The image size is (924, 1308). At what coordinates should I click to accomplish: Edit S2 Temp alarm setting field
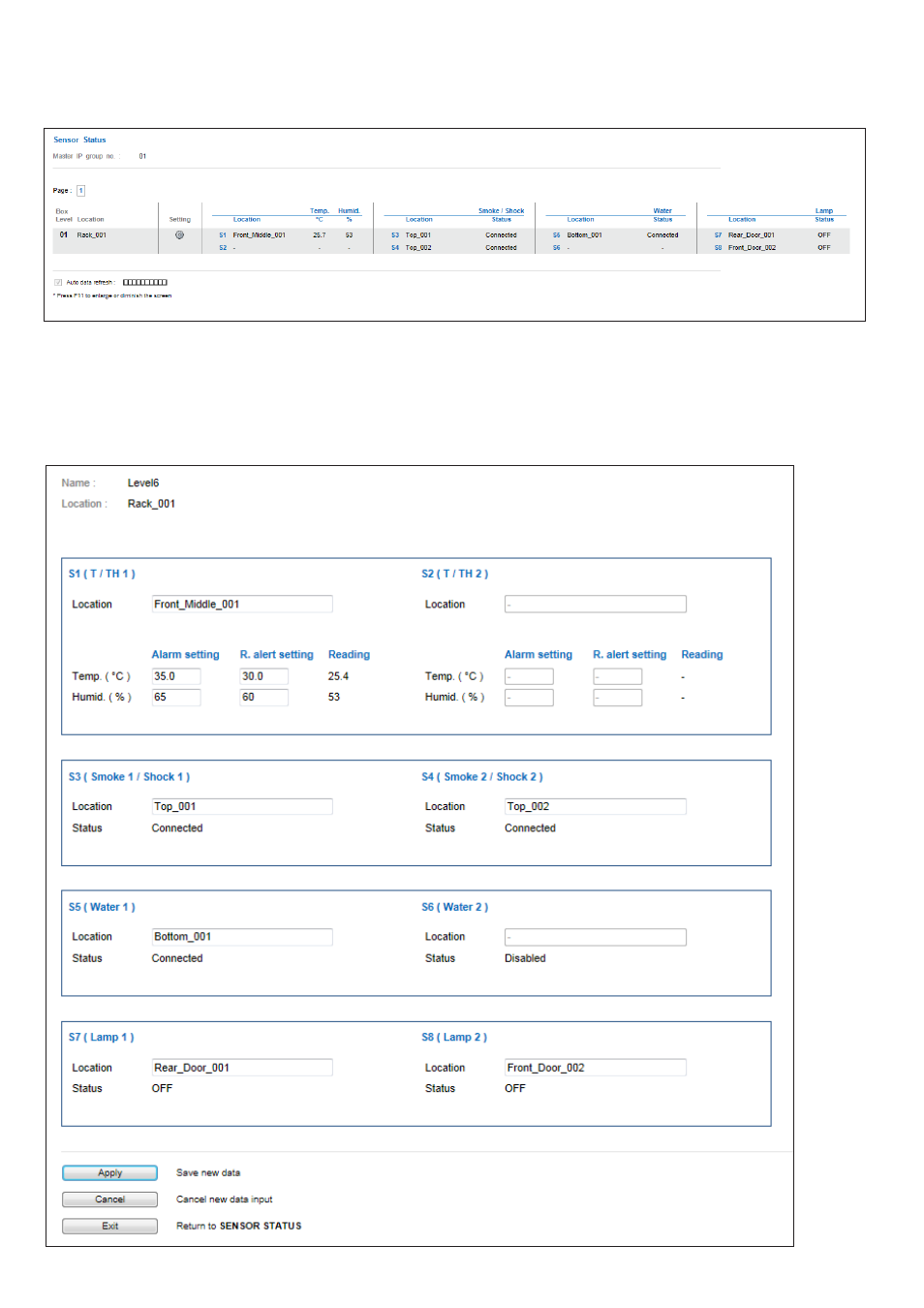coord(529,676)
